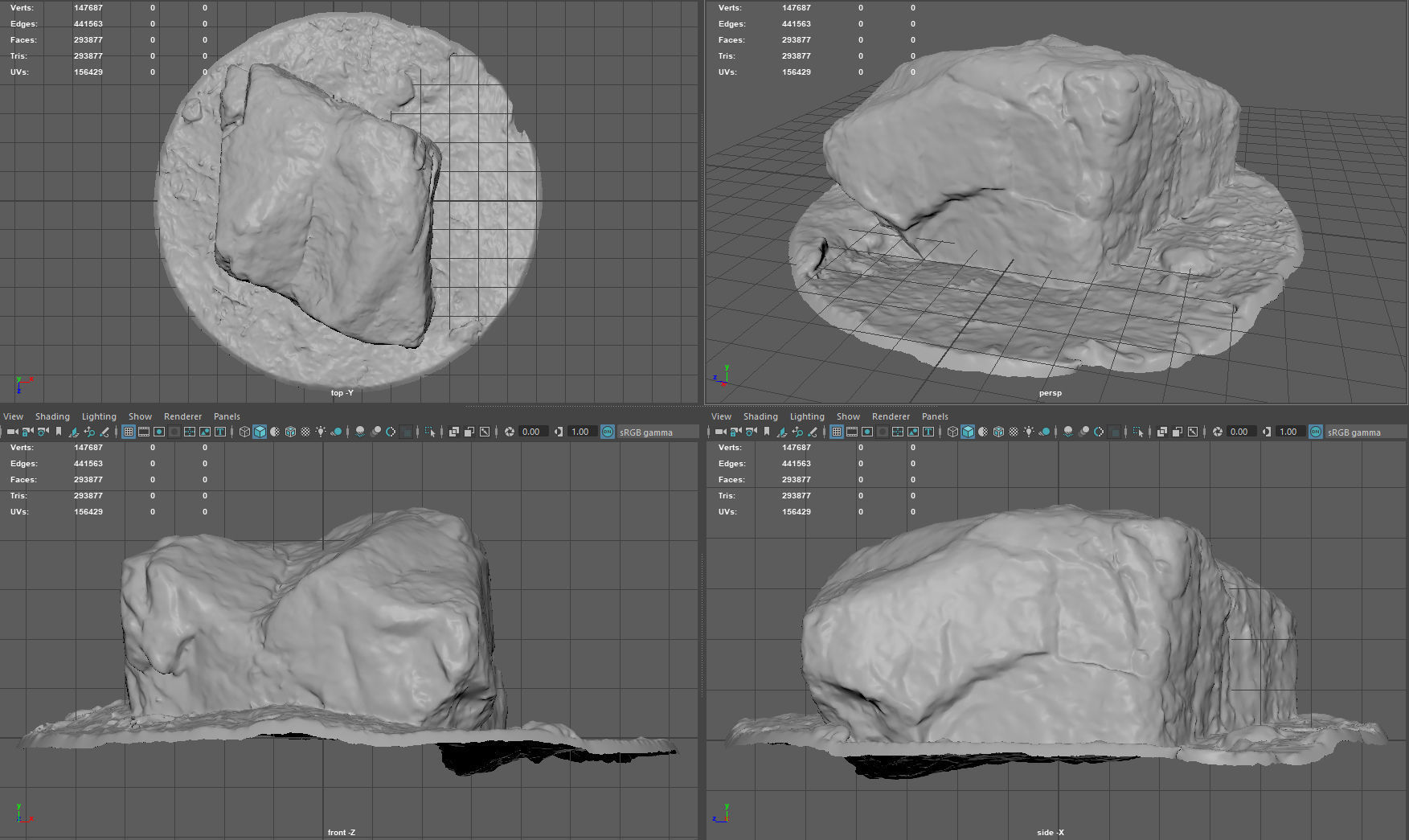This screenshot has height=840, width=1409.
Task: Click gamma value field in side view toolbar
Action: (x=1290, y=432)
